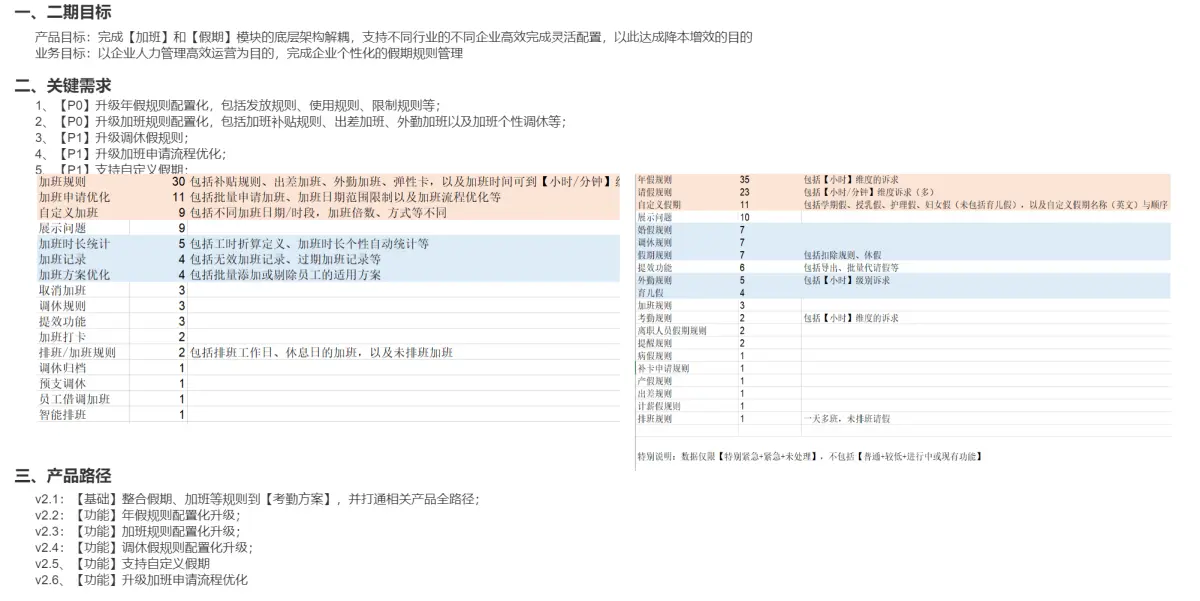Click the P1 requirement '升级加班申请流程优化'

[131, 154]
